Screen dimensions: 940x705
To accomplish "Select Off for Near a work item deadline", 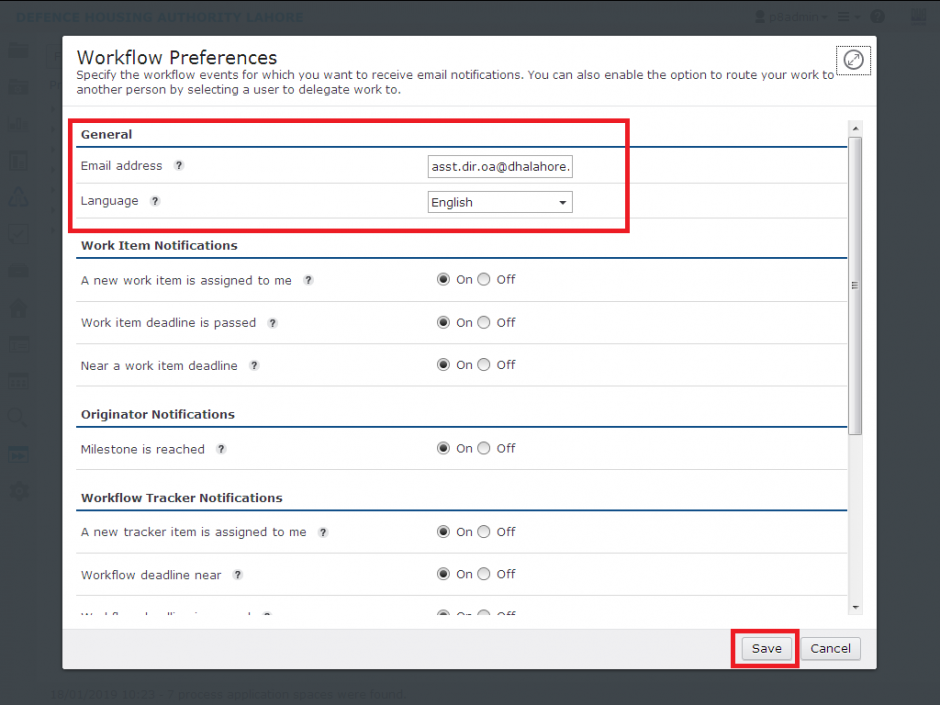I will (483, 364).
